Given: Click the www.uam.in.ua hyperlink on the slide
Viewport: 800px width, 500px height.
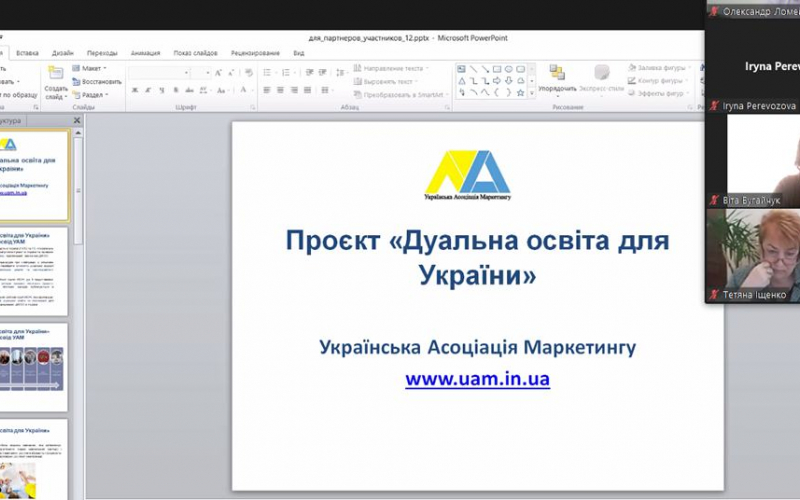Looking at the screenshot, I should coord(478,379).
